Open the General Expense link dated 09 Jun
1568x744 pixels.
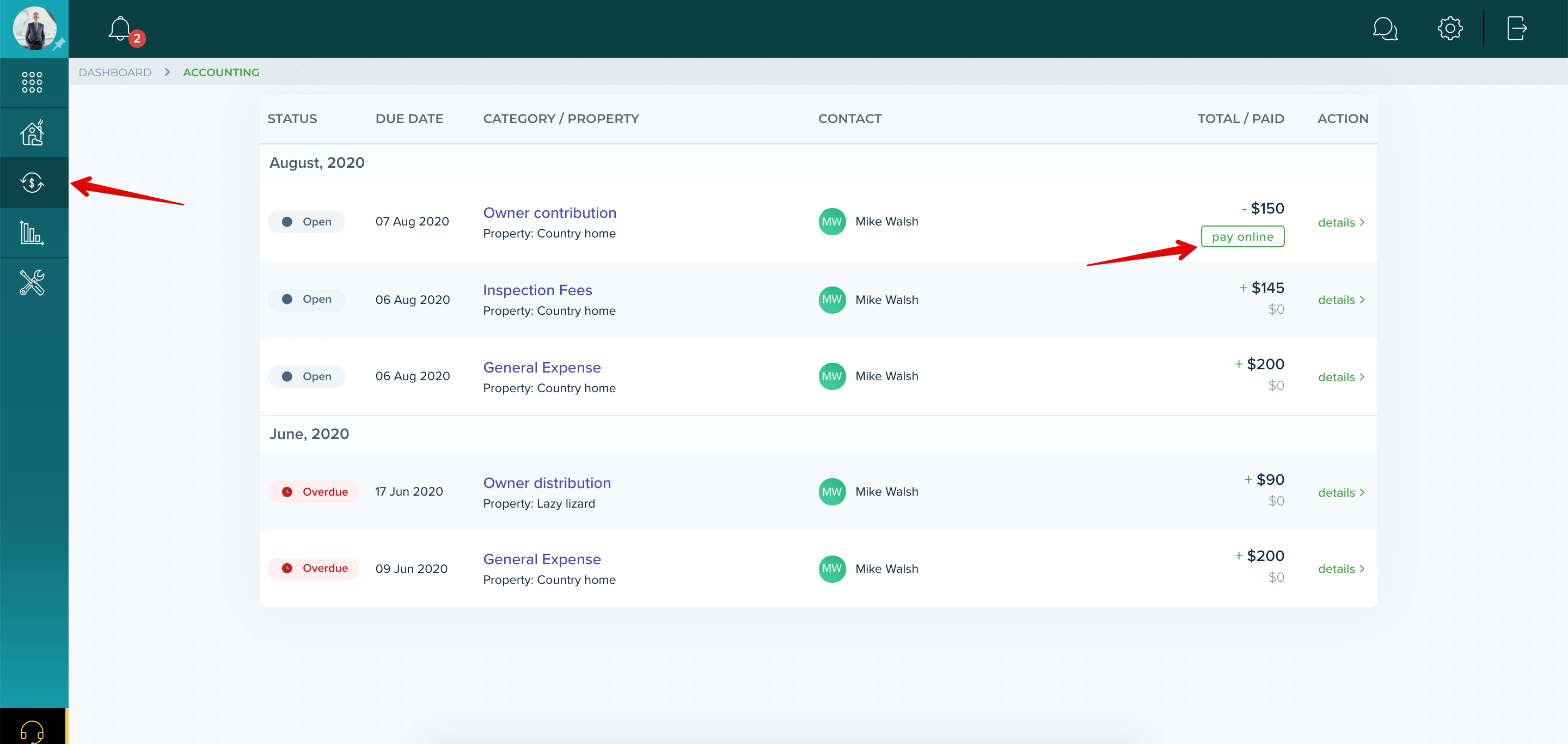[542, 559]
